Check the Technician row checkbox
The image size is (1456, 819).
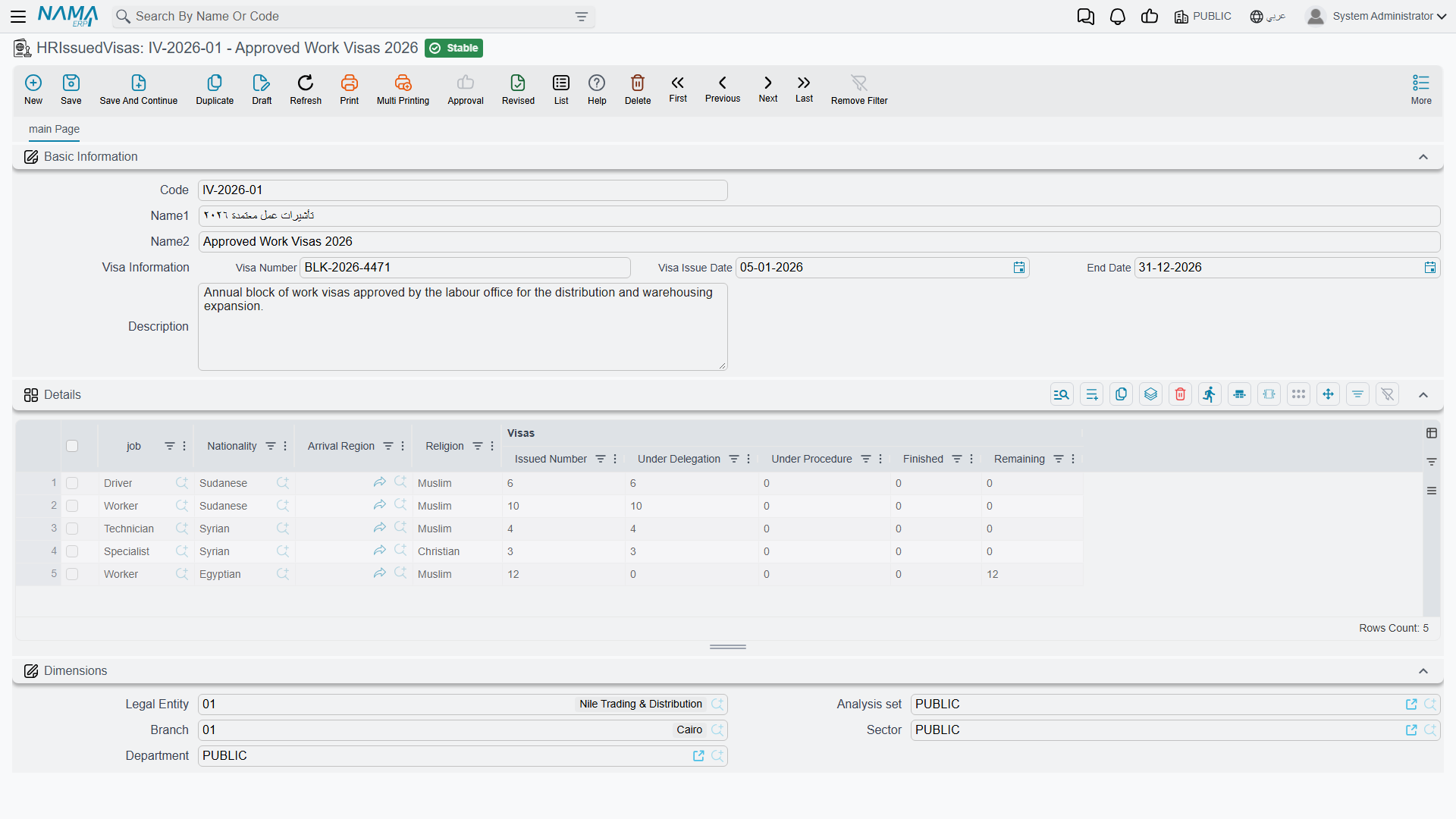pyautogui.click(x=72, y=529)
